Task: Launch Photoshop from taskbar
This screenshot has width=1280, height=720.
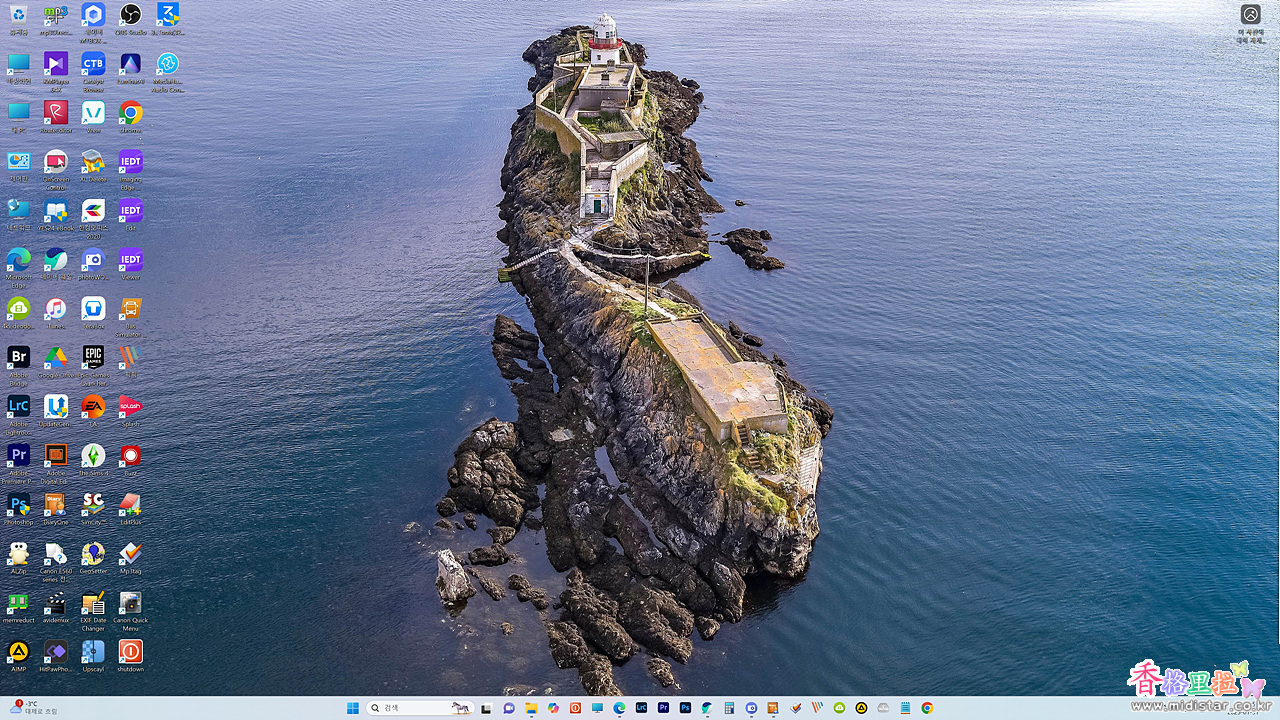Action: (x=685, y=708)
